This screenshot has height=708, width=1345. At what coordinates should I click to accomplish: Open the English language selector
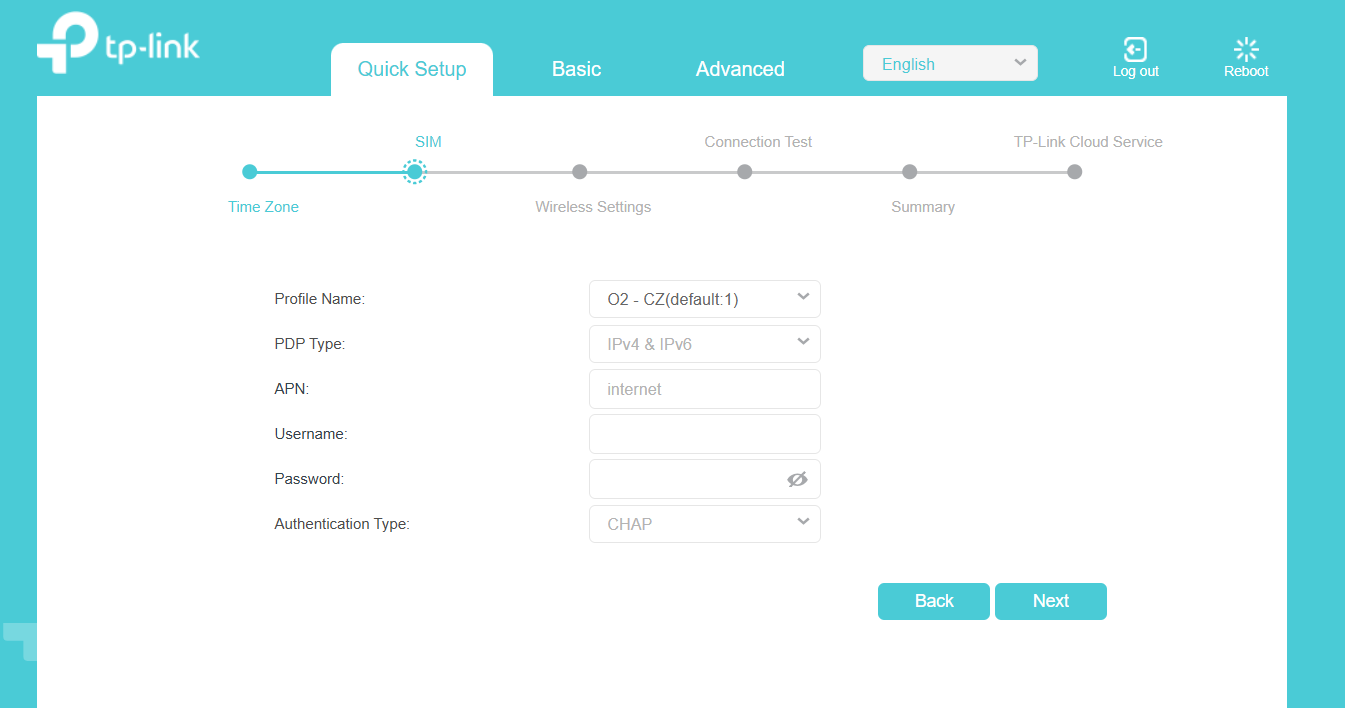[949, 64]
